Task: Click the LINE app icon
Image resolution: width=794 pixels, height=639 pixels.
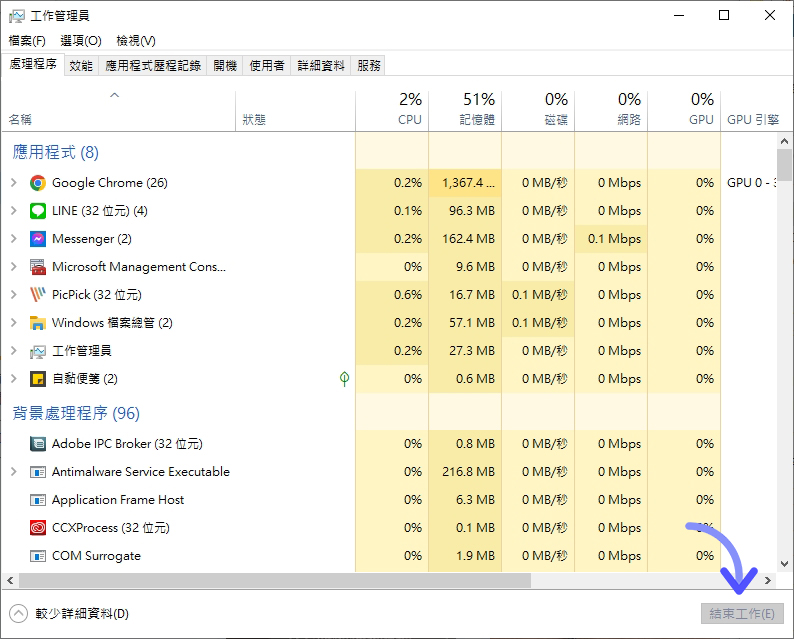Action: pyautogui.click(x=37, y=211)
